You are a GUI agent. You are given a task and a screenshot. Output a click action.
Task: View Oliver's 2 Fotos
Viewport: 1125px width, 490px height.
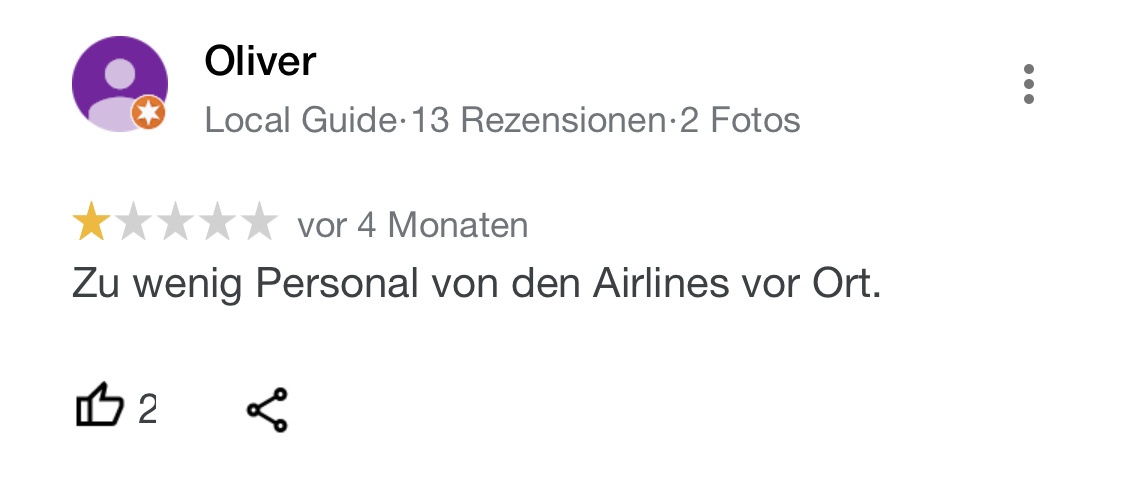740,121
